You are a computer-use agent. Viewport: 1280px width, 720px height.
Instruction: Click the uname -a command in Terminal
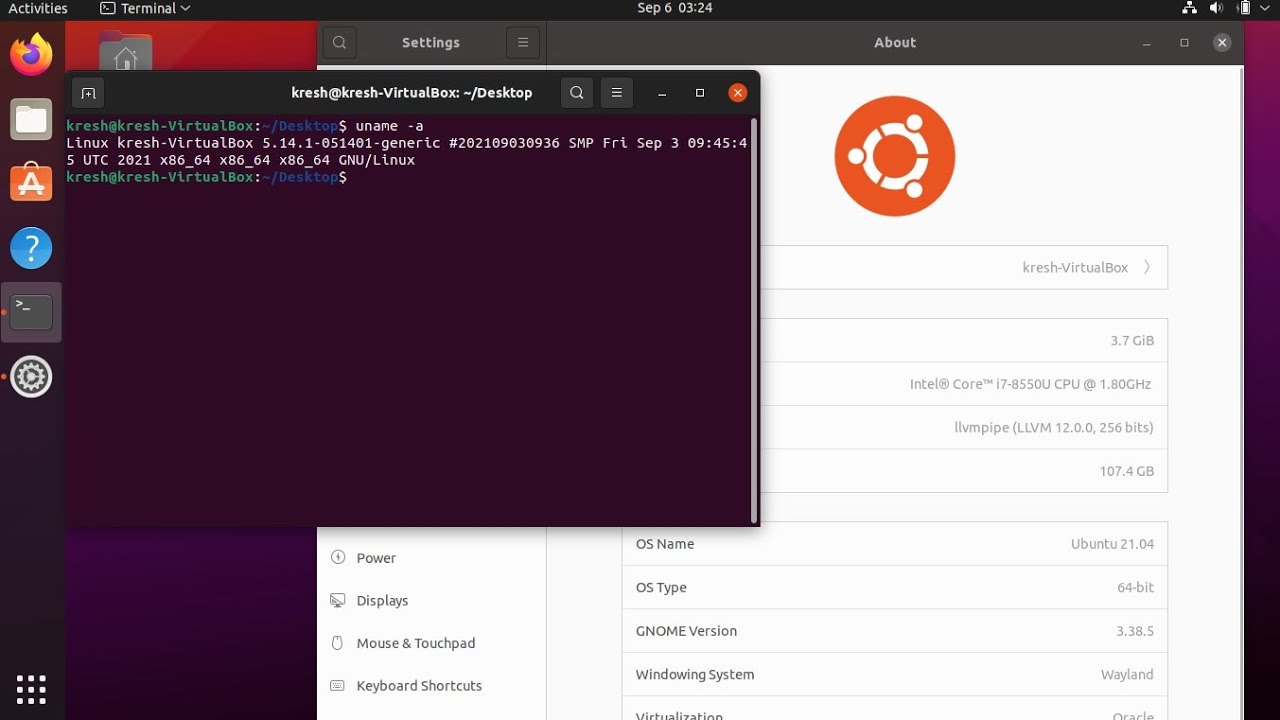coord(390,126)
